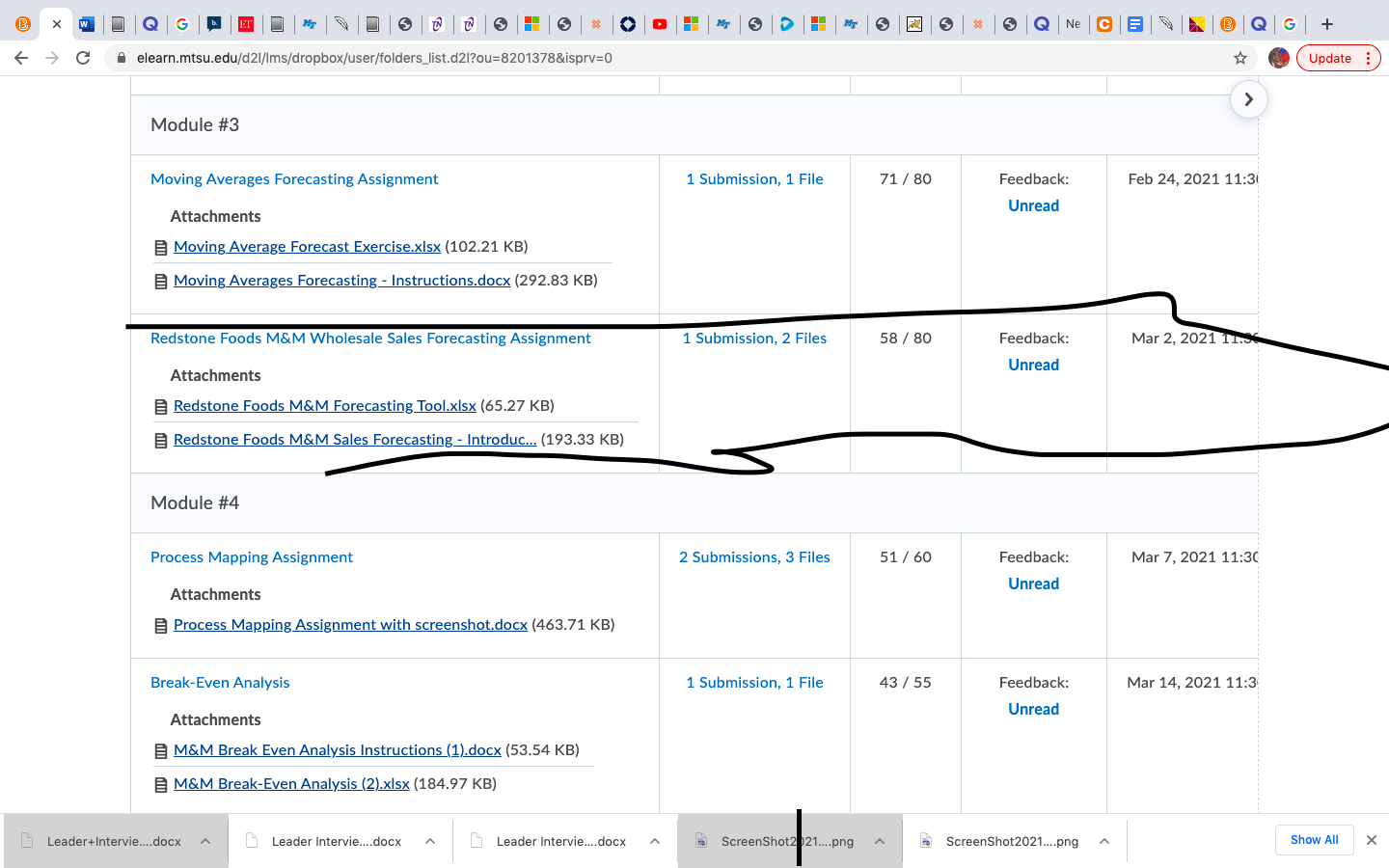Image resolution: width=1389 pixels, height=868 pixels.
Task: Click Show All downloads button
Action: (1314, 840)
